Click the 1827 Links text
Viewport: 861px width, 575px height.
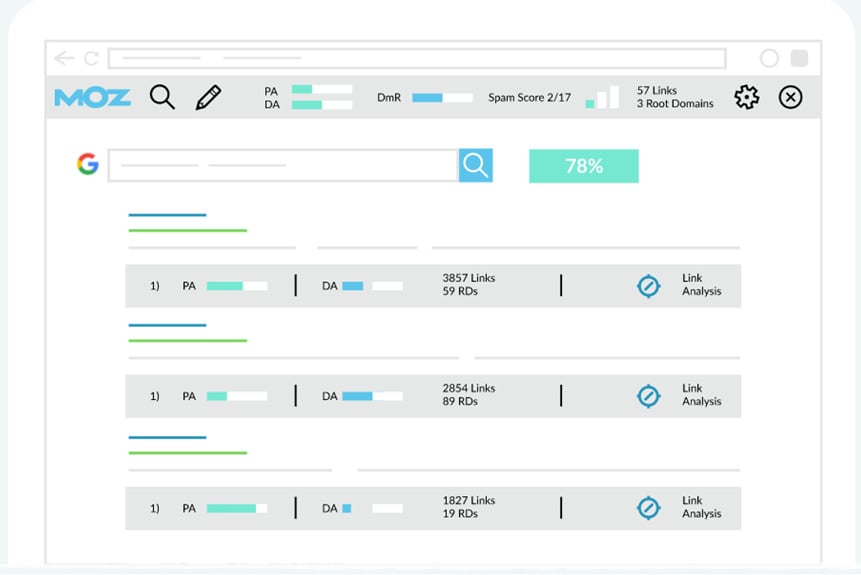[469, 501]
